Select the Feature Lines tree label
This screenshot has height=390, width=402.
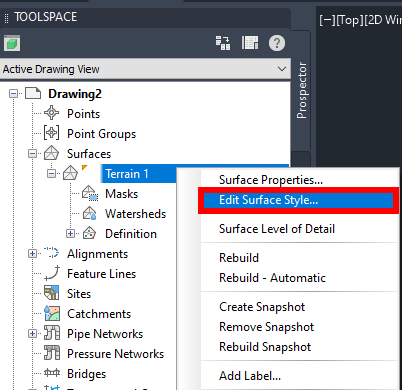(101, 274)
